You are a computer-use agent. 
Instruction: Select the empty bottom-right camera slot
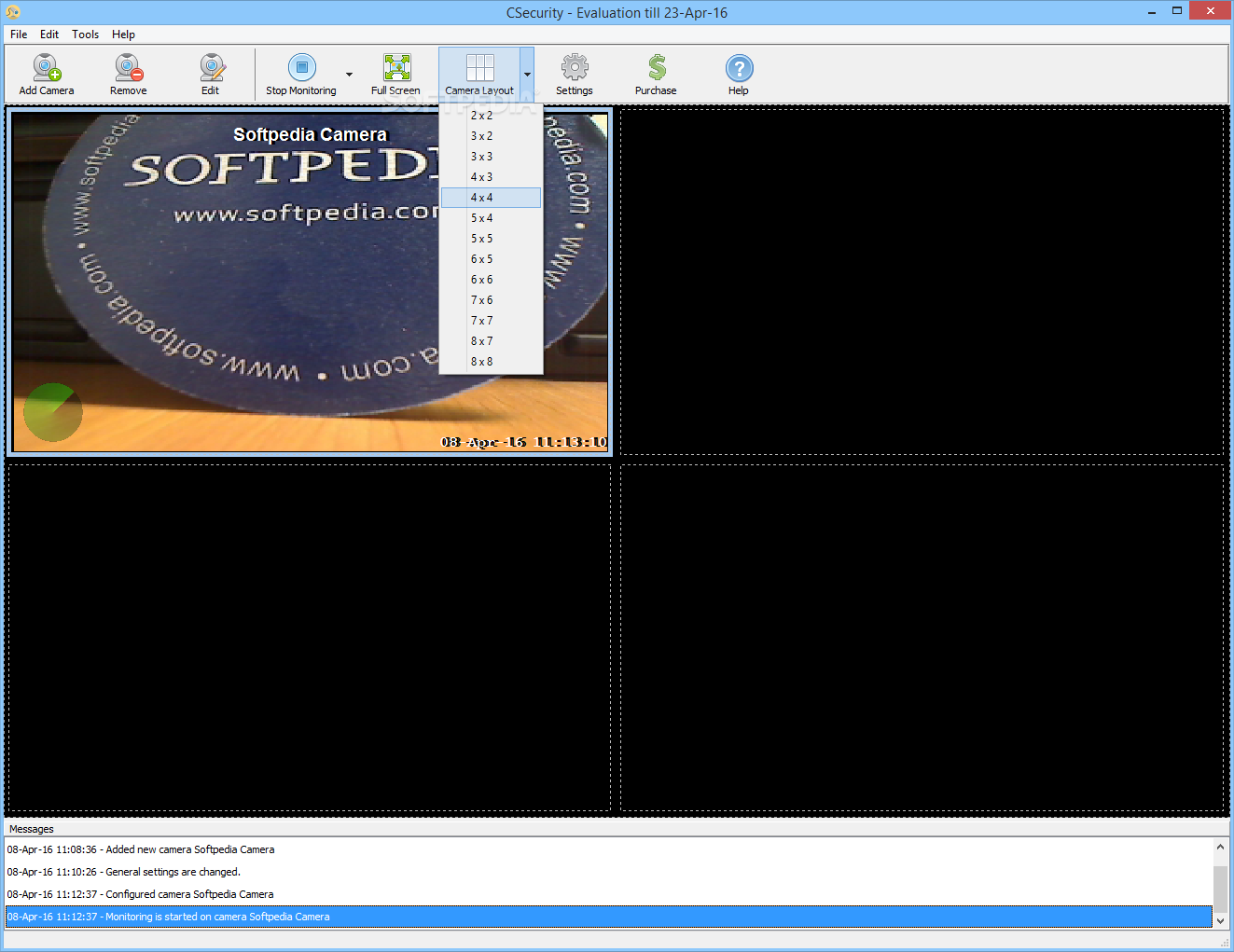(x=922, y=637)
